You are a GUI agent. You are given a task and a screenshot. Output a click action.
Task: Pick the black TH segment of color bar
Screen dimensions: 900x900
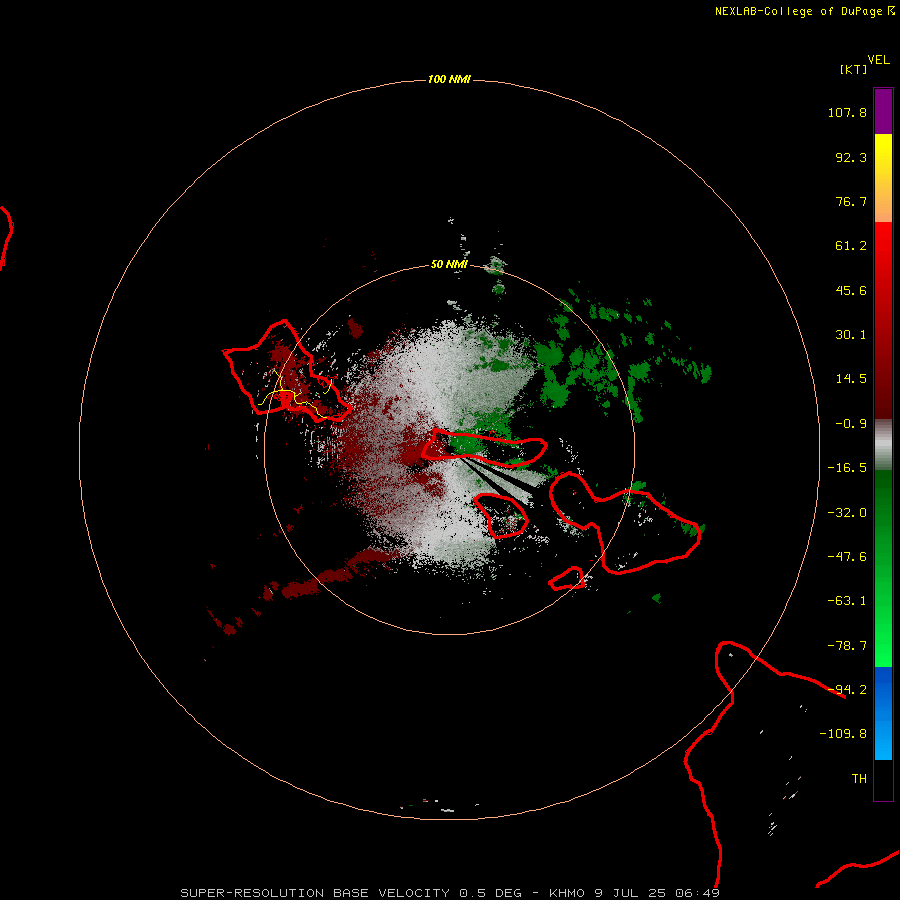pyautogui.click(x=883, y=779)
